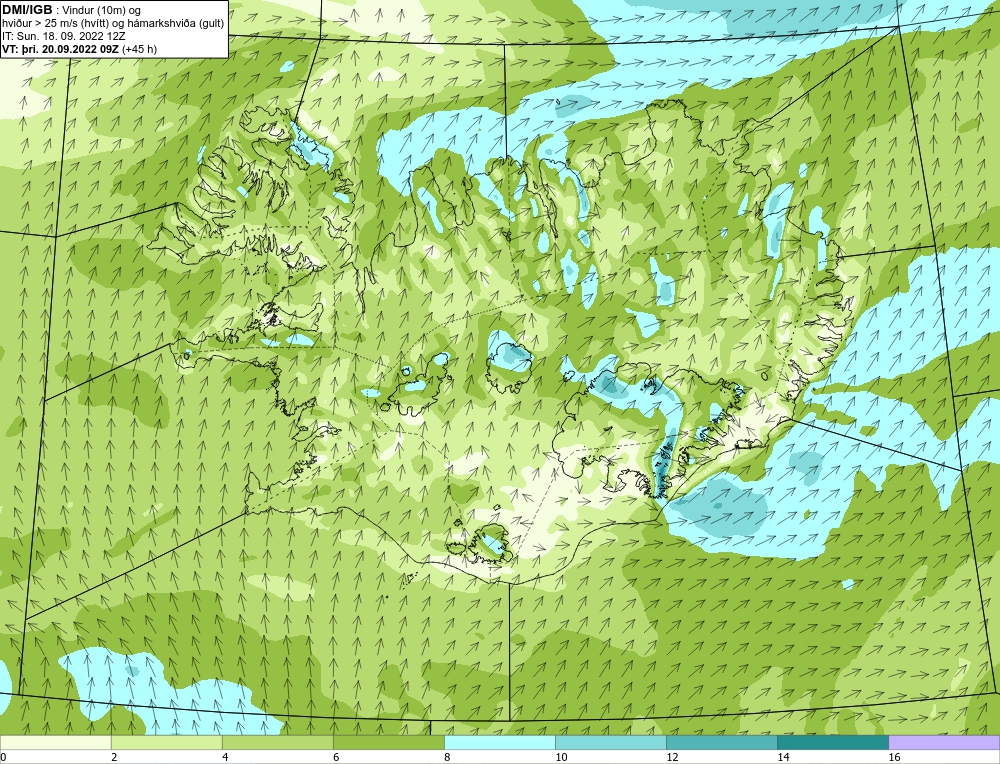Click the legend scale label "8"
The height and width of the screenshot is (764, 1000).
447,757
